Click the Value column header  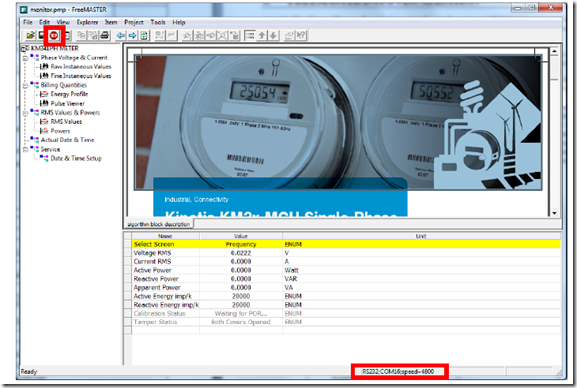241,236
